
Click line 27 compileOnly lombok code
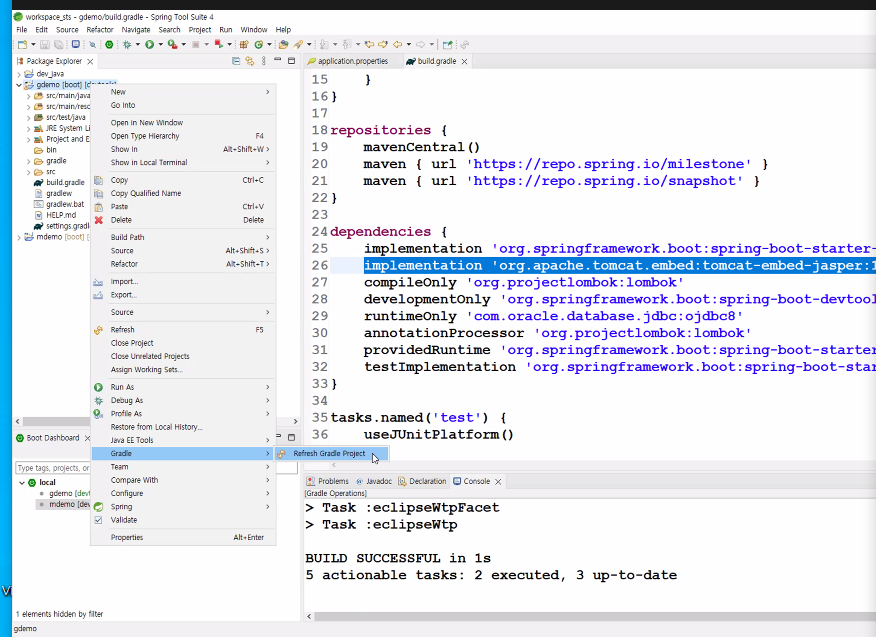pyautogui.click(x=523, y=283)
